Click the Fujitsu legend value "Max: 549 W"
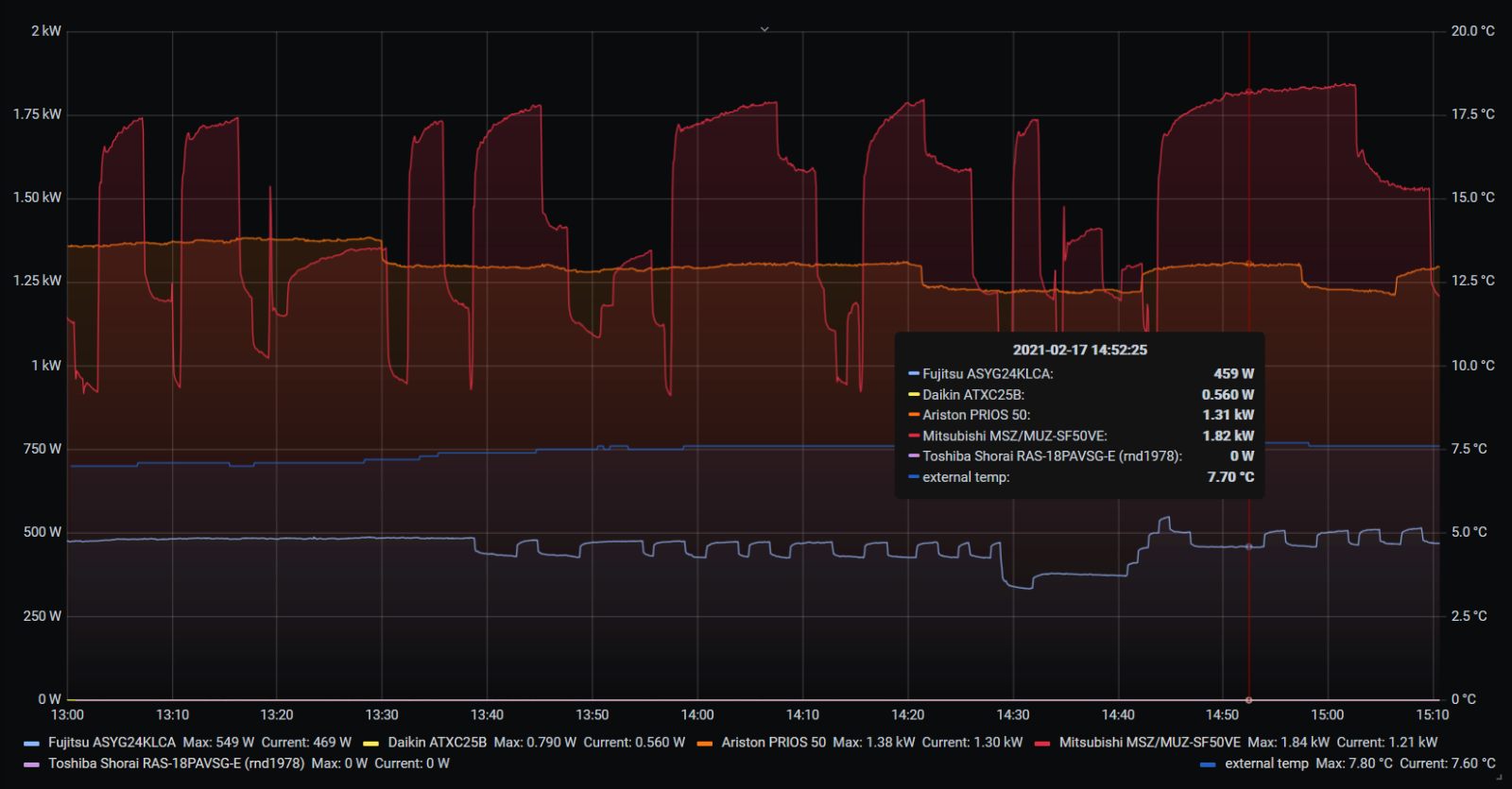Viewport: 1512px width, 789px height. pyautogui.click(x=218, y=743)
